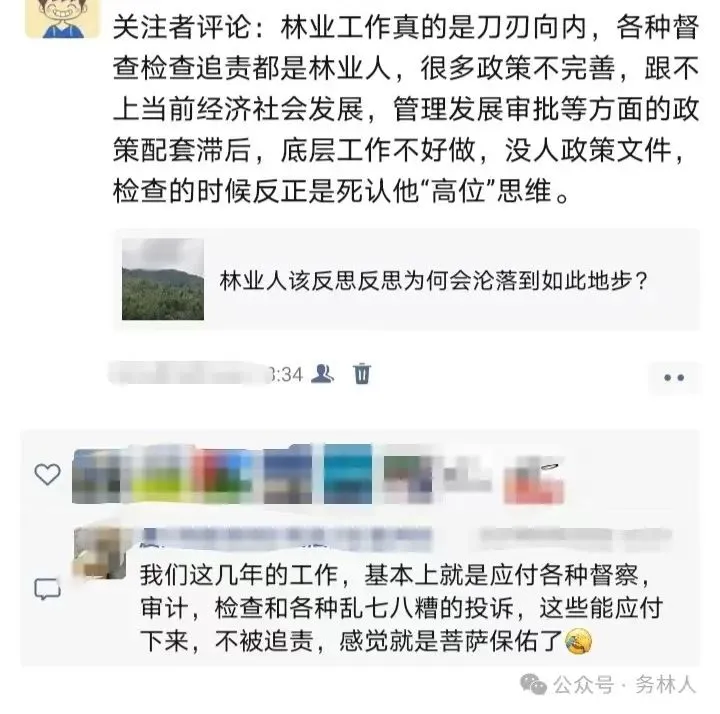Tap the people visibility icon beside timestamp
Screen dimensions: 720x714
click(x=322, y=373)
